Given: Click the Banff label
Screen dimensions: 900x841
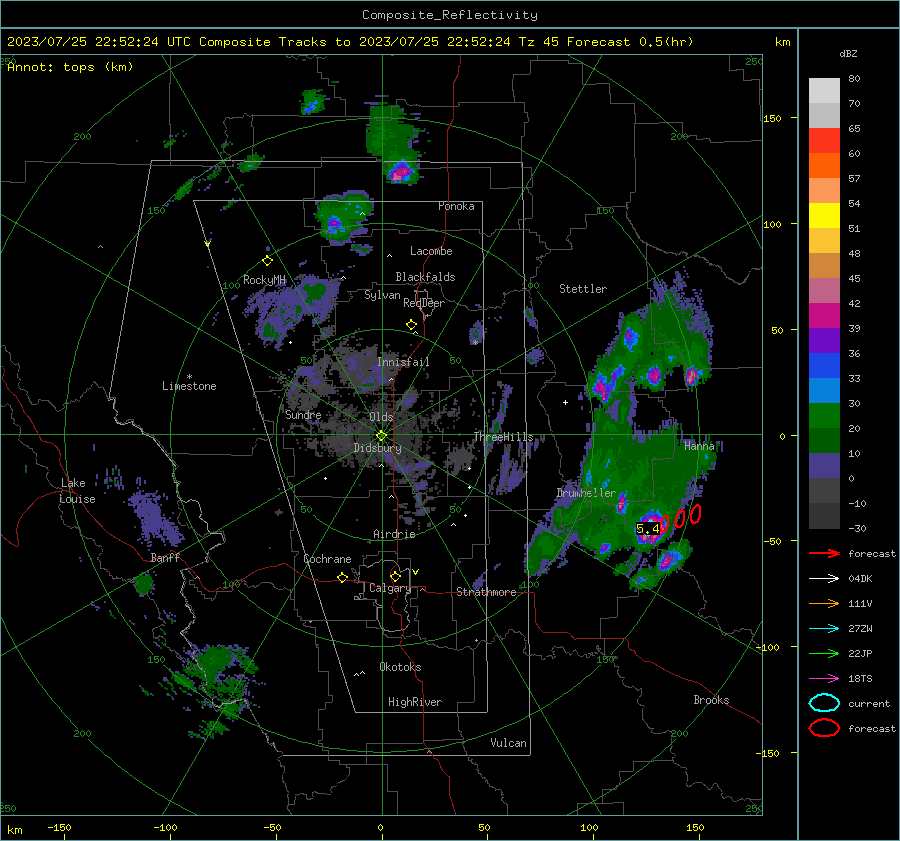Looking at the screenshot, I should [x=165, y=557].
